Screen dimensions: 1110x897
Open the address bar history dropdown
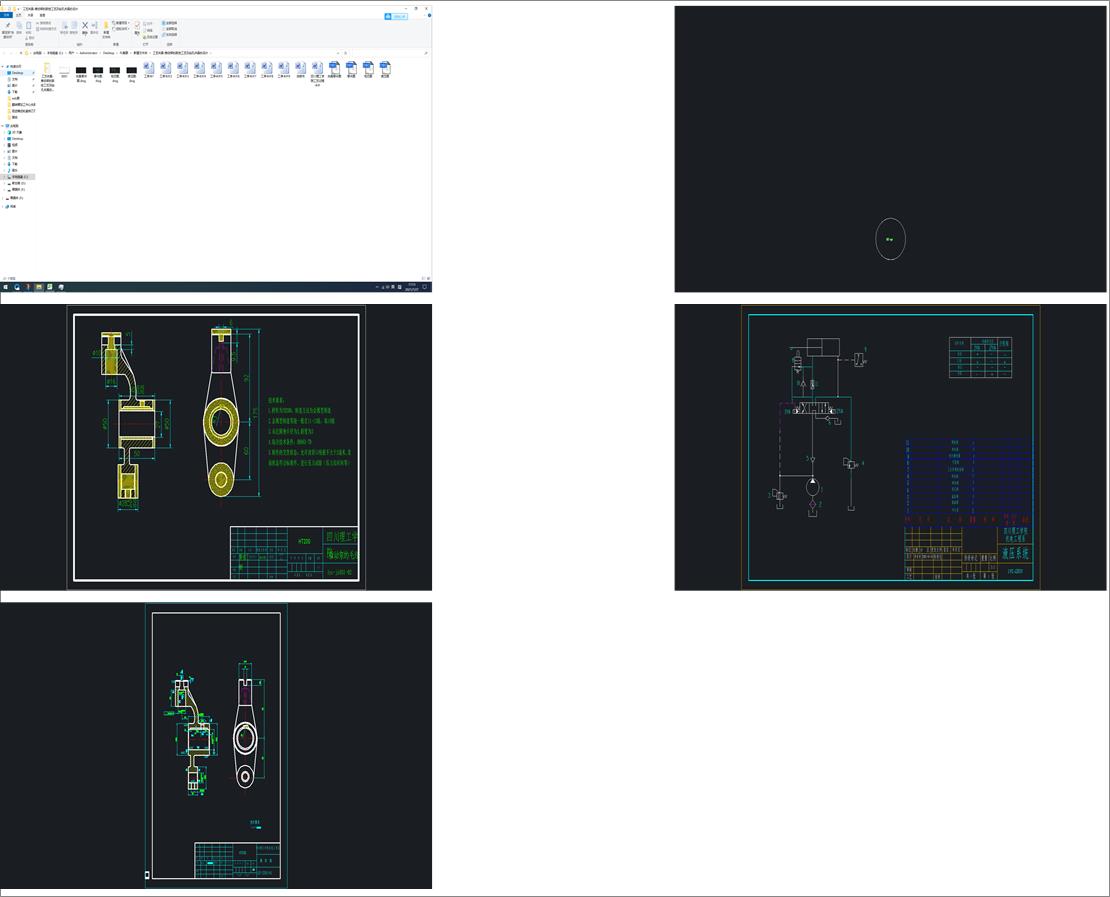coord(338,53)
